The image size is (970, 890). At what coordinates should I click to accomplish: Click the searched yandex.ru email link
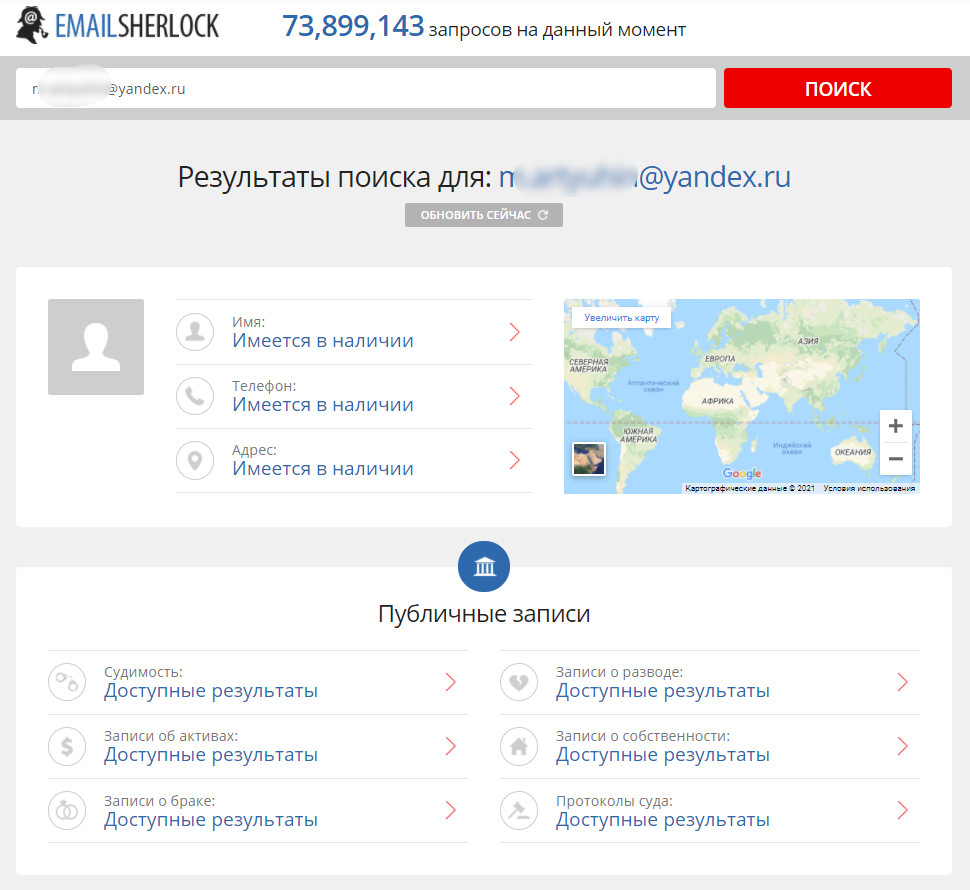(x=645, y=177)
